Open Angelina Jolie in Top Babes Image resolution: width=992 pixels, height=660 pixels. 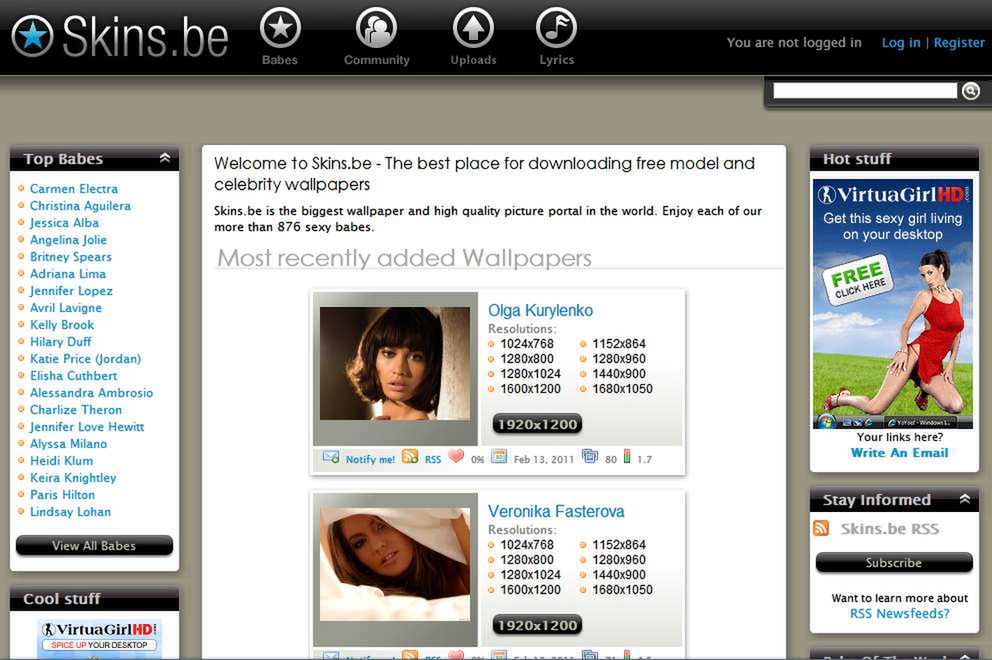click(68, 240)
